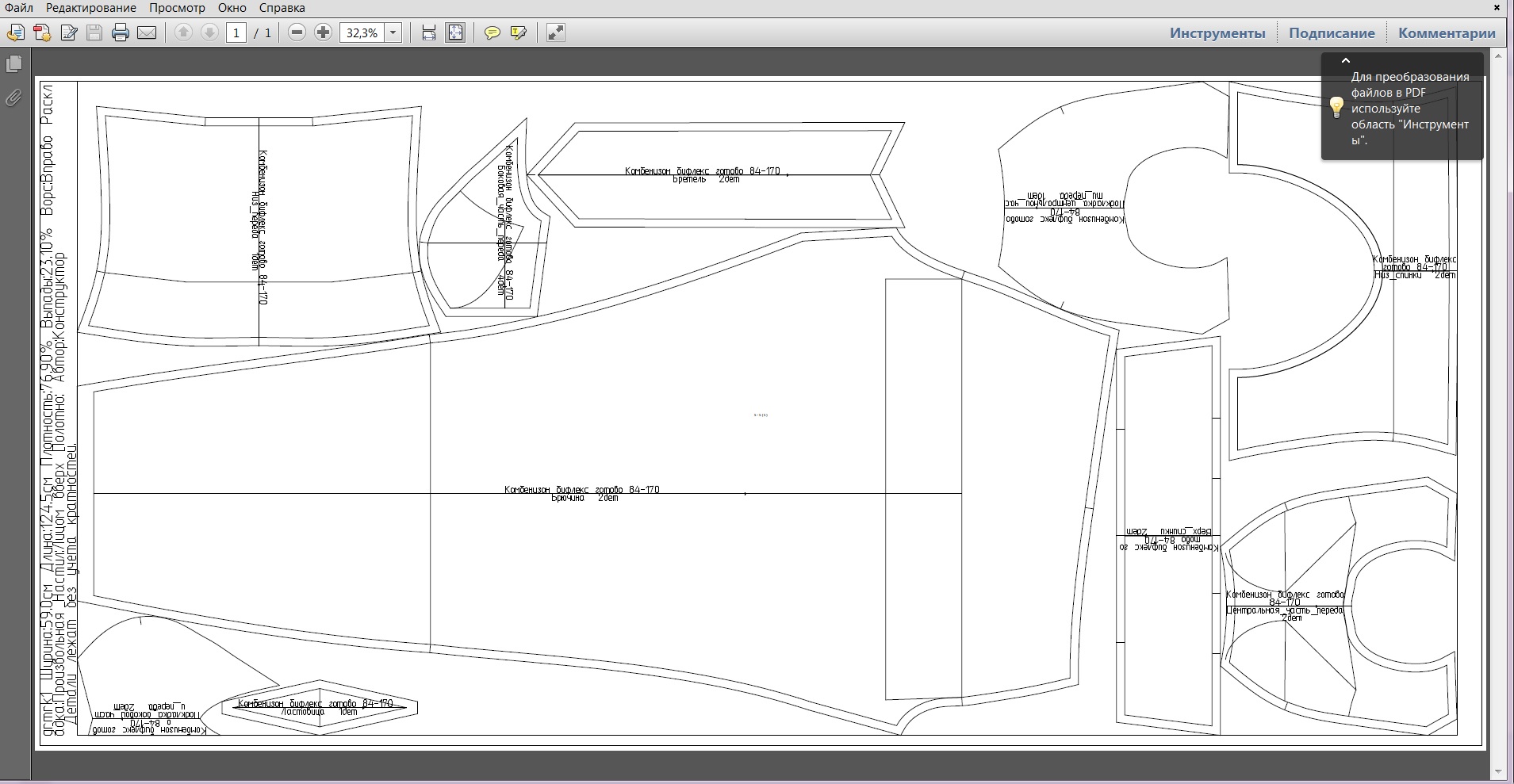Image resolution: width=1514 pixels, height=784 pixels.
Task: Click the 'Брючина 2дет' pattern label
Action: (585, 499)
